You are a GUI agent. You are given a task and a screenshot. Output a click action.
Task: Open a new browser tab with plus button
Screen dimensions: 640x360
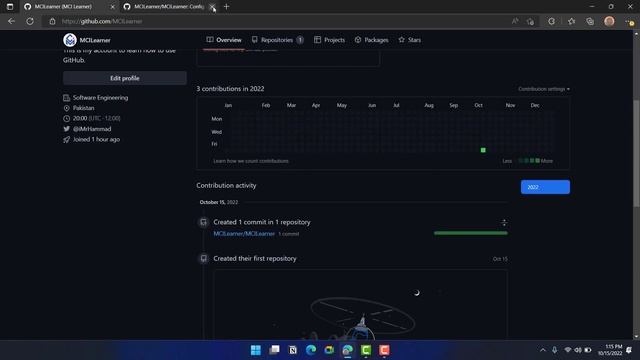(x=227, y=7)
